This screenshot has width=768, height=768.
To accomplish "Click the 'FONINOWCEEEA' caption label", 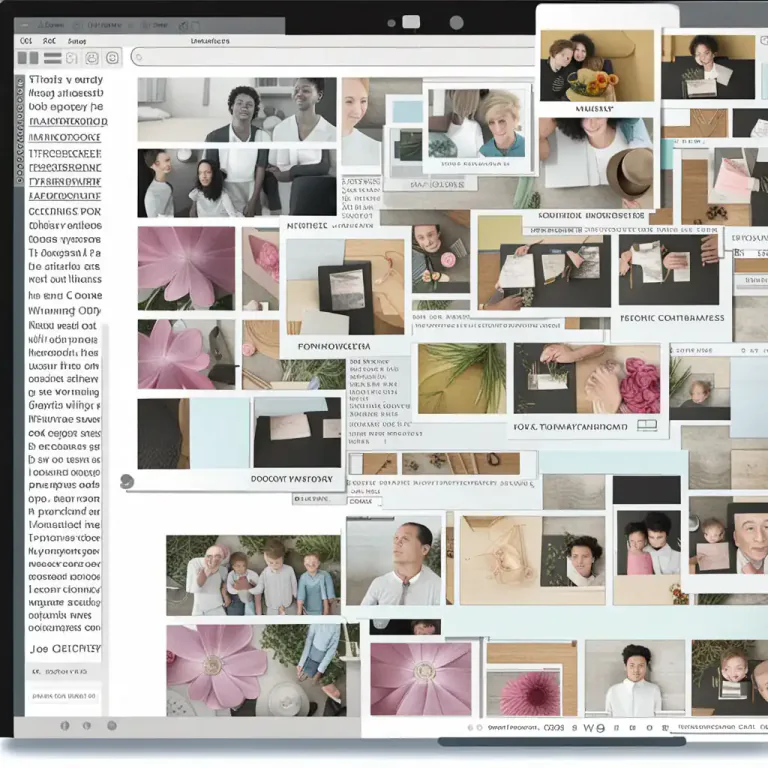I will [x=334, y=346].
